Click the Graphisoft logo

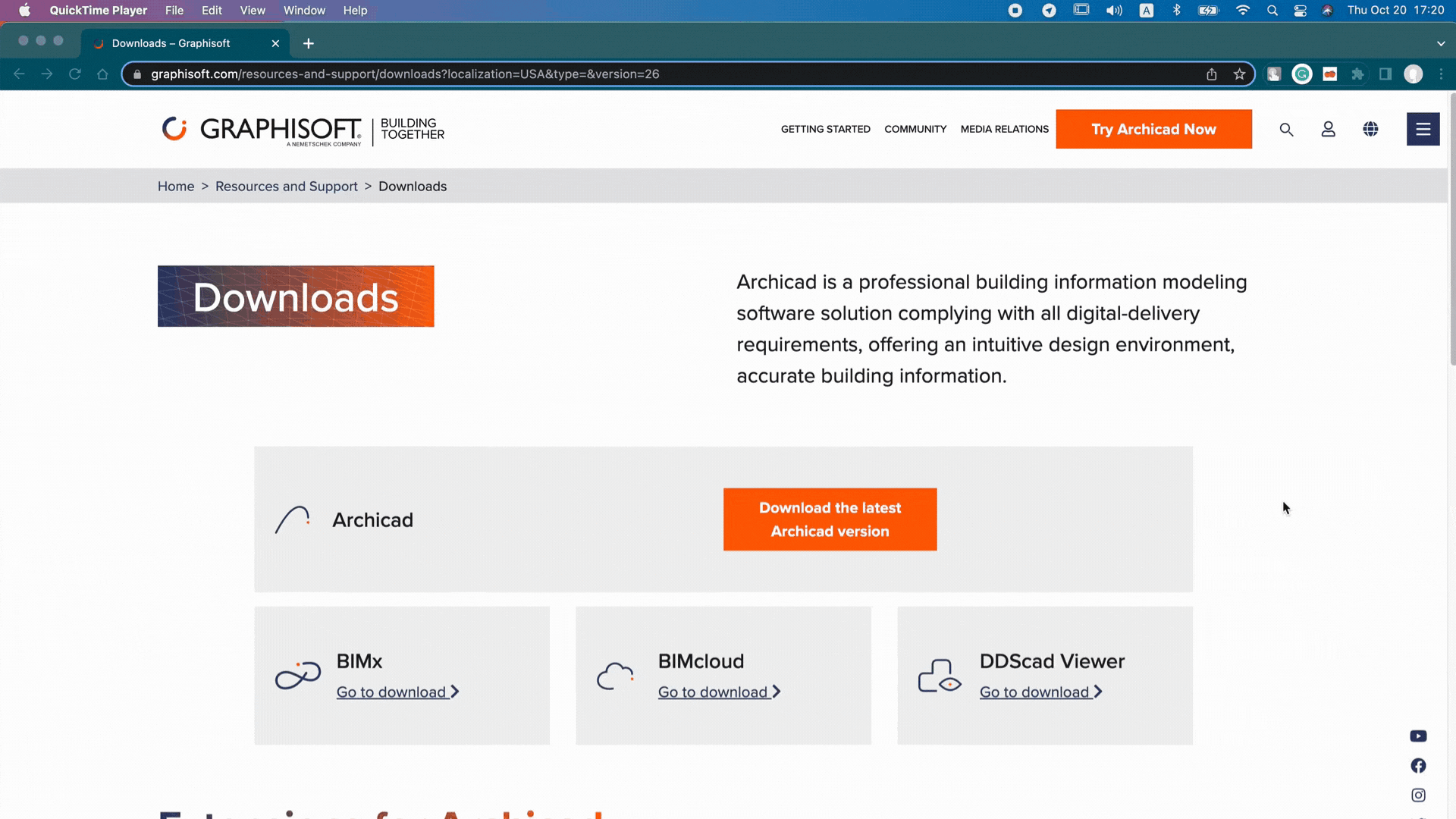303,130
